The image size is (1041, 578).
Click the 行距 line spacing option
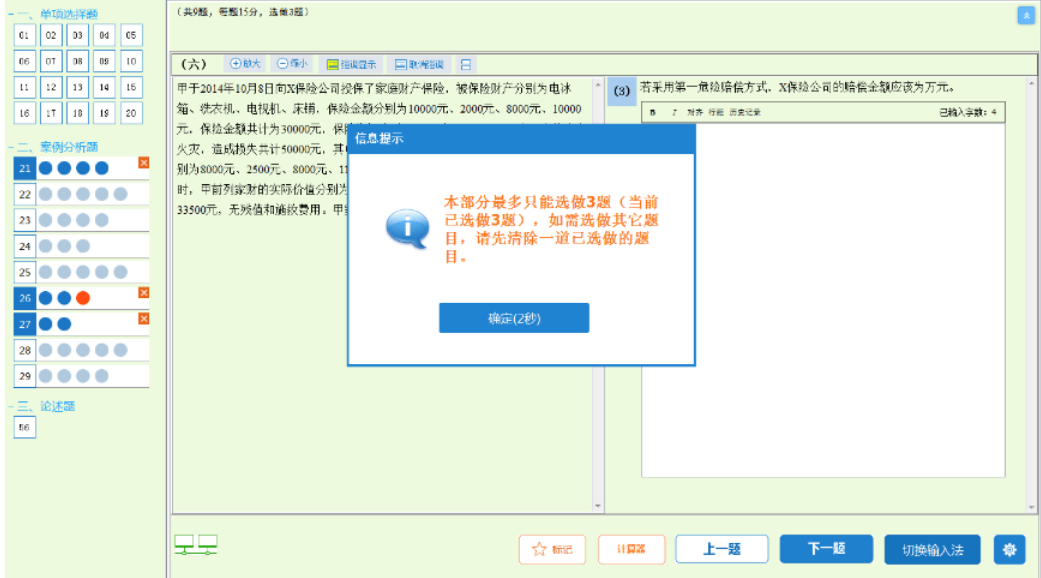[x=716, y=112]
